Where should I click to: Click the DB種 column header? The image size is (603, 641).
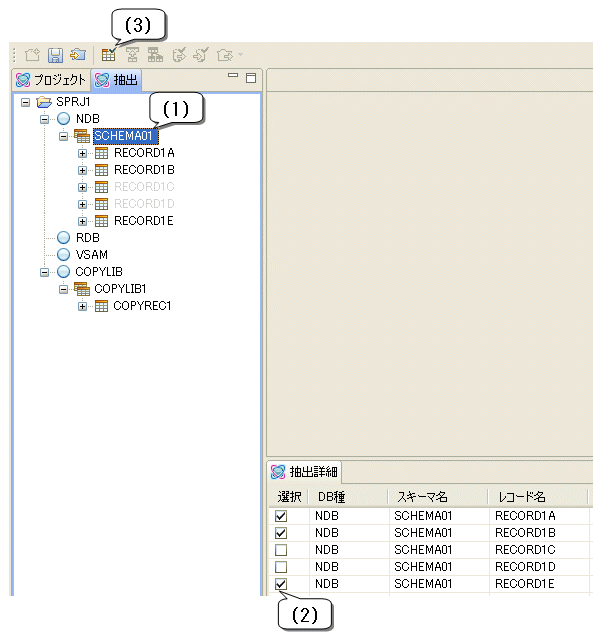(348, 497)
